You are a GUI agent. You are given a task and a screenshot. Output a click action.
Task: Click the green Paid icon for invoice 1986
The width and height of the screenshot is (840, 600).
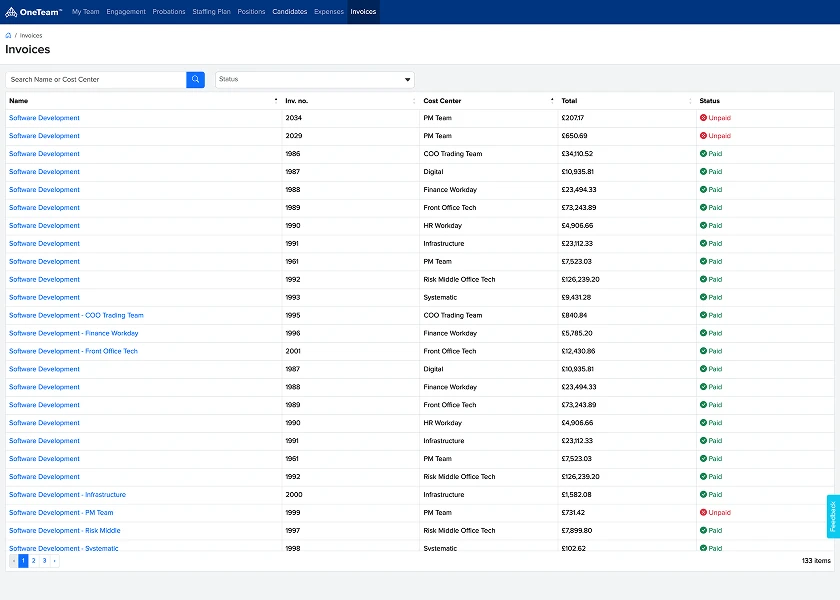[x=705, y=154]
